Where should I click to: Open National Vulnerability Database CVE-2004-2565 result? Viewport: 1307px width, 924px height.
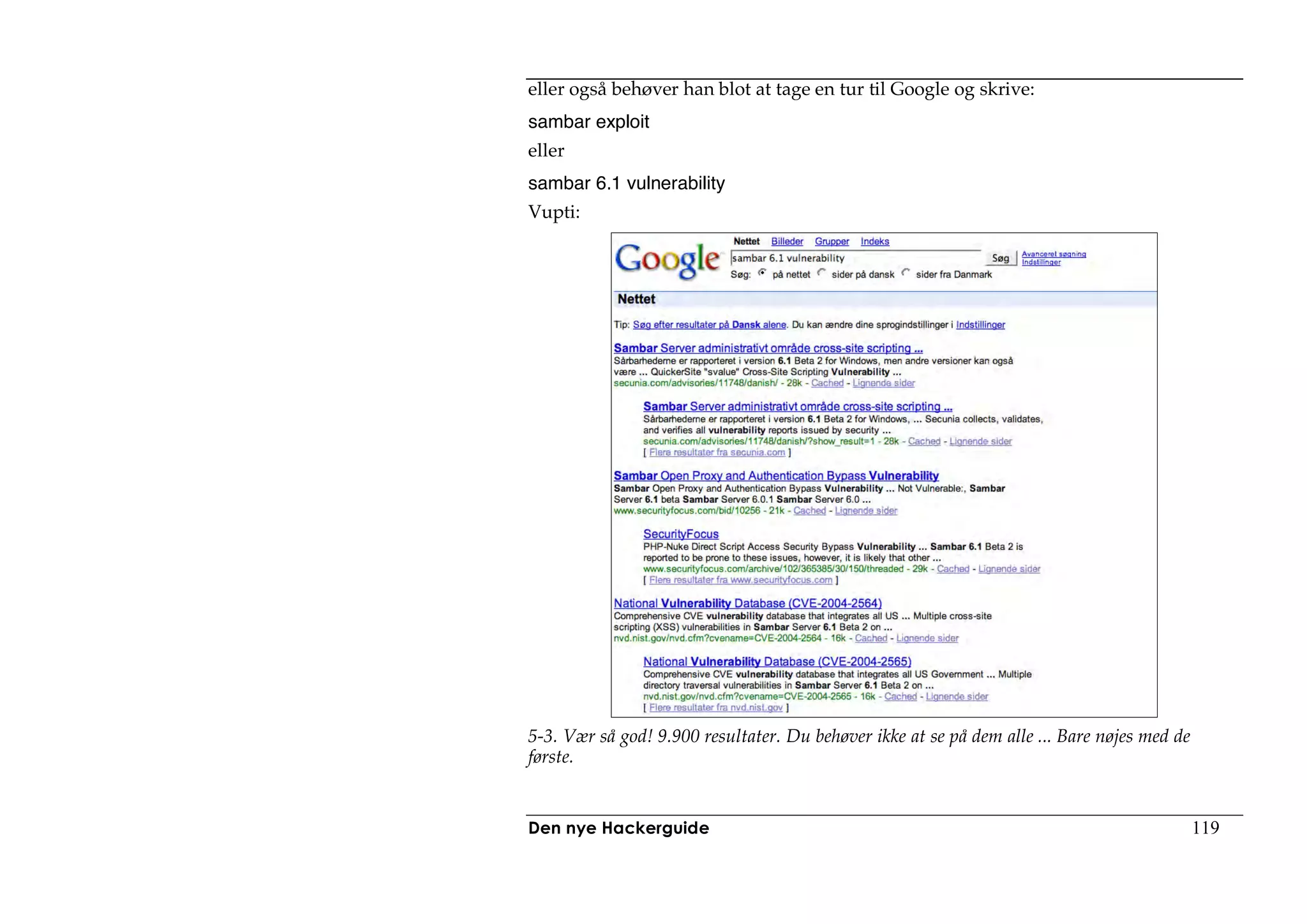click(x=777, y=662)
